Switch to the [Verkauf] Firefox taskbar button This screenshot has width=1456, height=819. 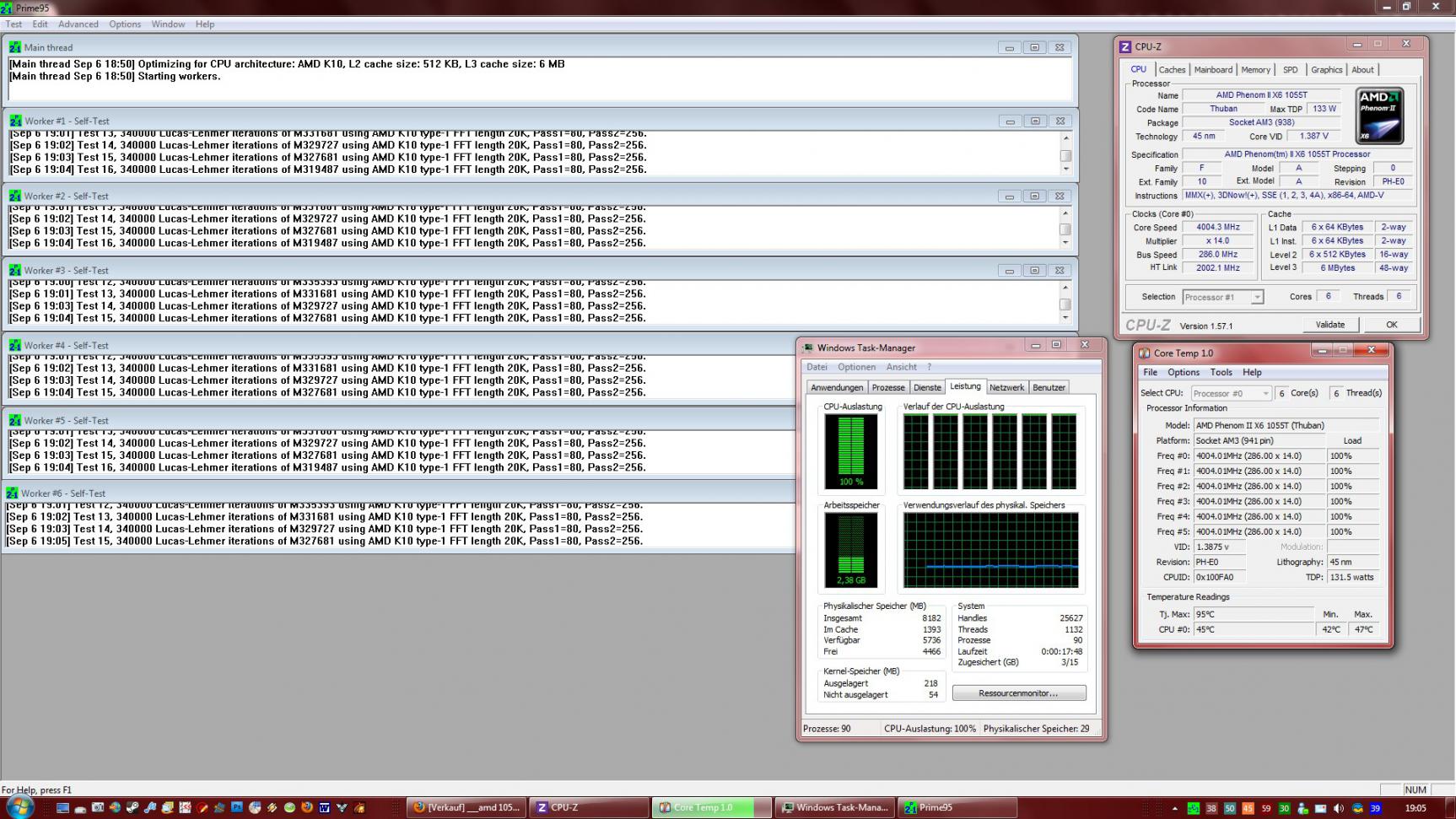(466, 808)
